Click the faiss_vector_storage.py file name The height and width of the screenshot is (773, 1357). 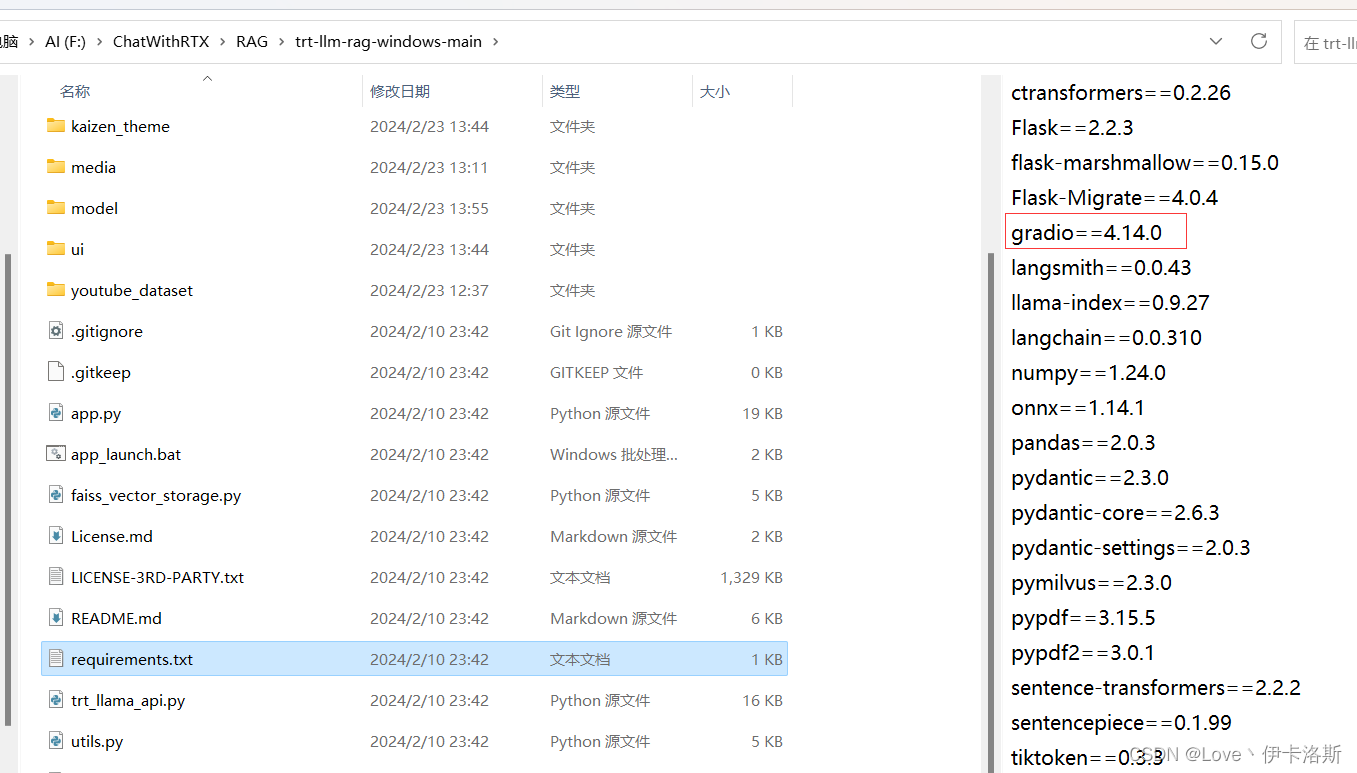coord(156,495)
